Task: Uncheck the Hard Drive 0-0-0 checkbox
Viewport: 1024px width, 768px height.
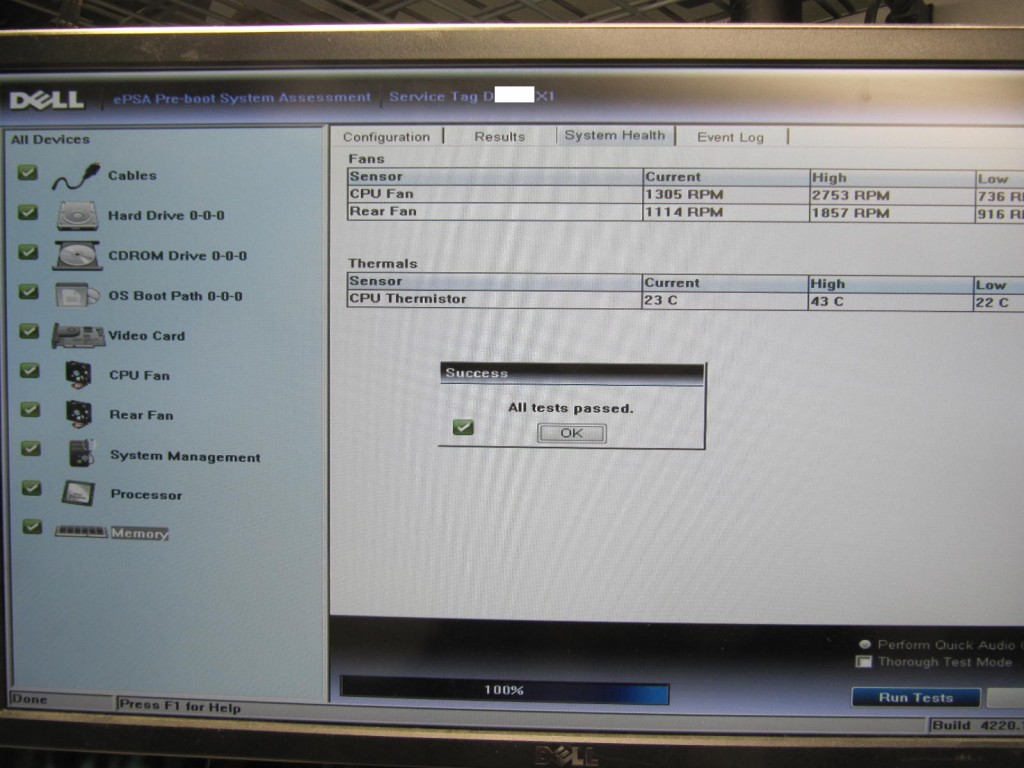Action: tap(27, 212)
